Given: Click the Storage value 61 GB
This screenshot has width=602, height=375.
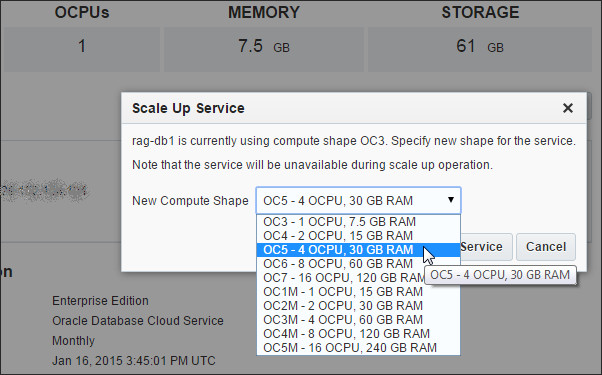Looking at the screenshot, I should [x=480, y=46].
